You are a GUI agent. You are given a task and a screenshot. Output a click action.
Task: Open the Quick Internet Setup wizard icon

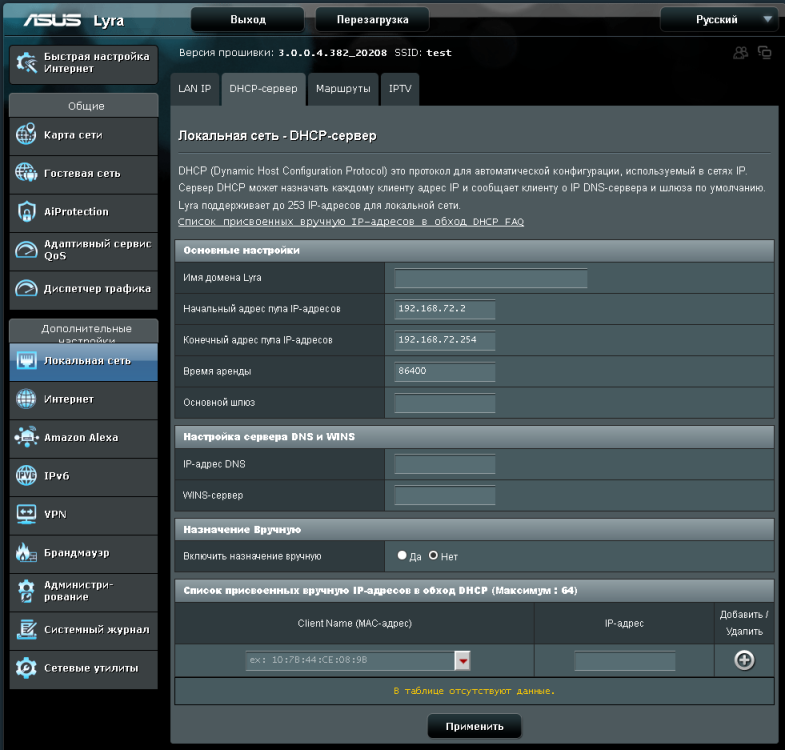click(x=27, y=63)
